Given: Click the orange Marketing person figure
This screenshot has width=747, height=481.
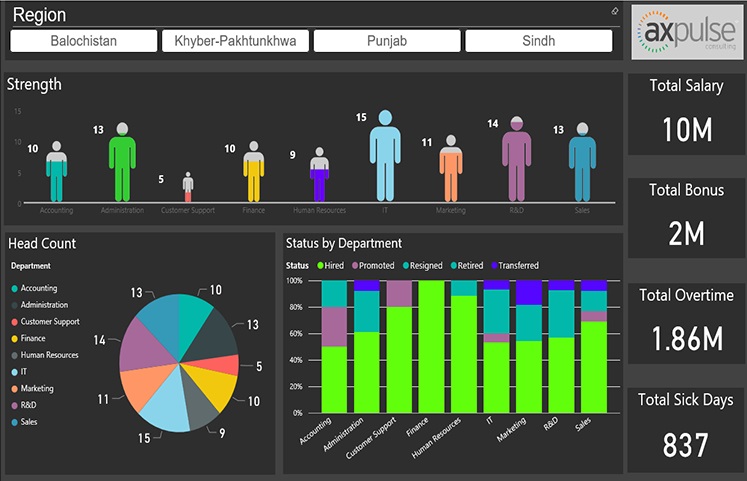Looking at the screenshot, I should (451, 171).
